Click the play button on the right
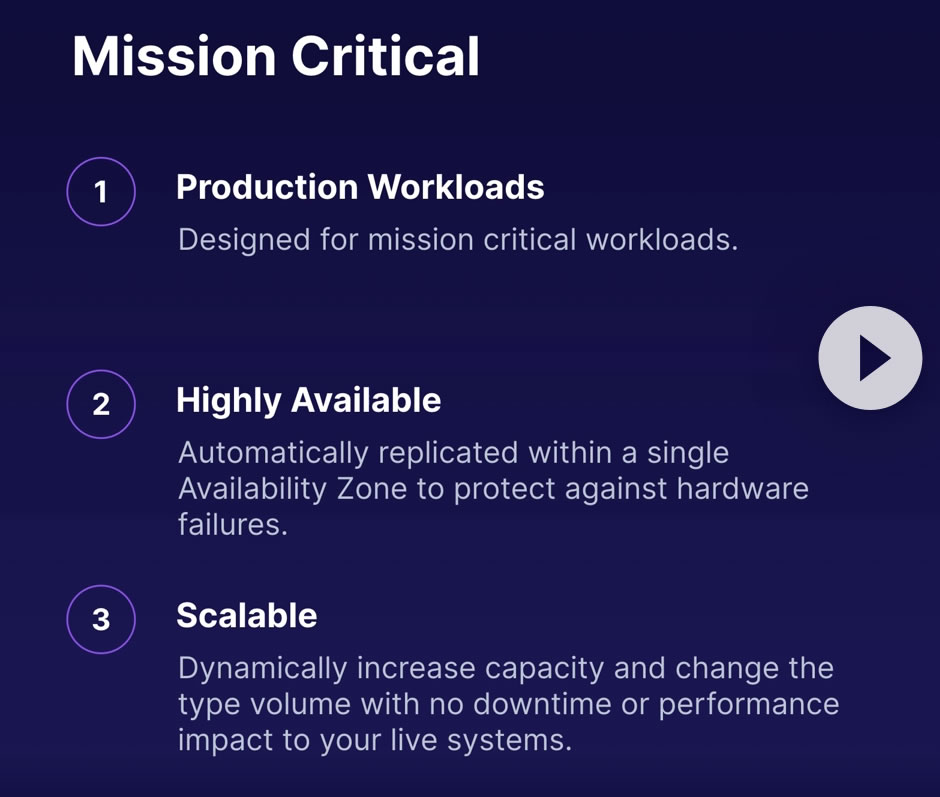The height and width of the screenshot is (797, 940). point(870,358)
